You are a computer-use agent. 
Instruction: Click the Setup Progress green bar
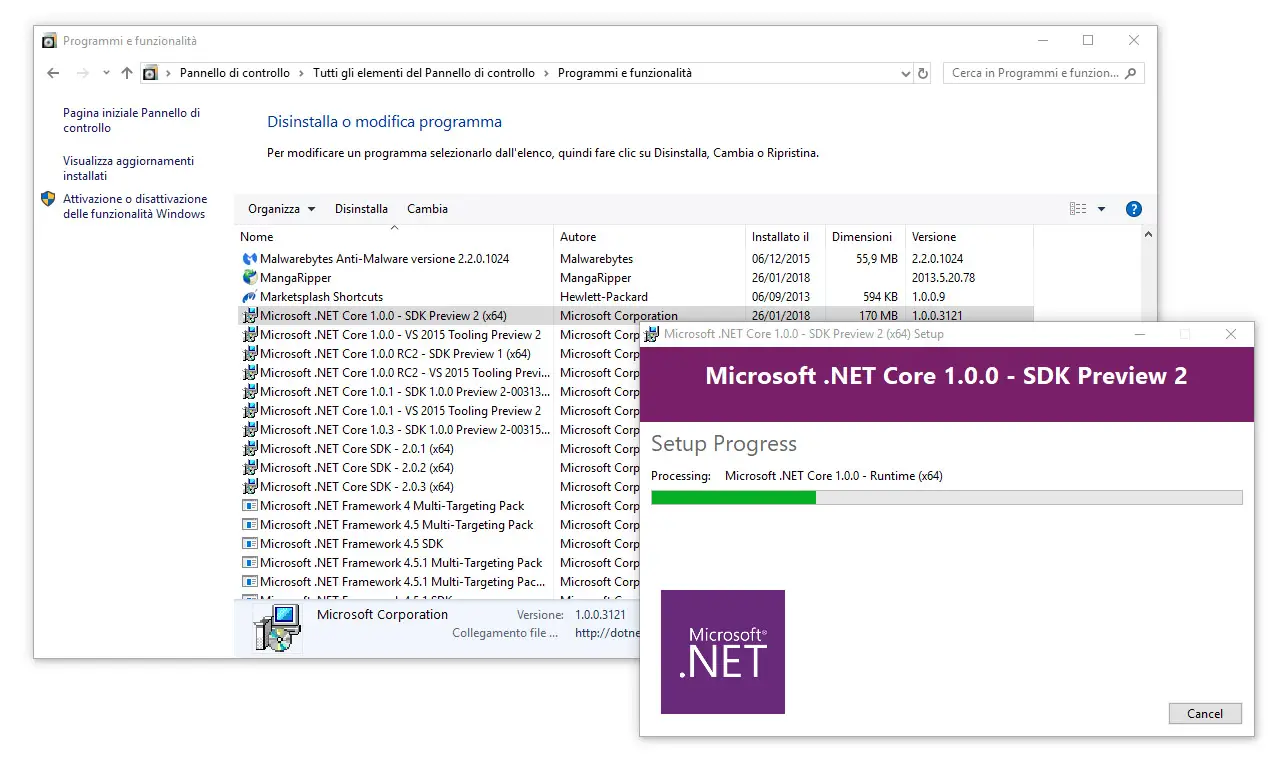point(733,497)
